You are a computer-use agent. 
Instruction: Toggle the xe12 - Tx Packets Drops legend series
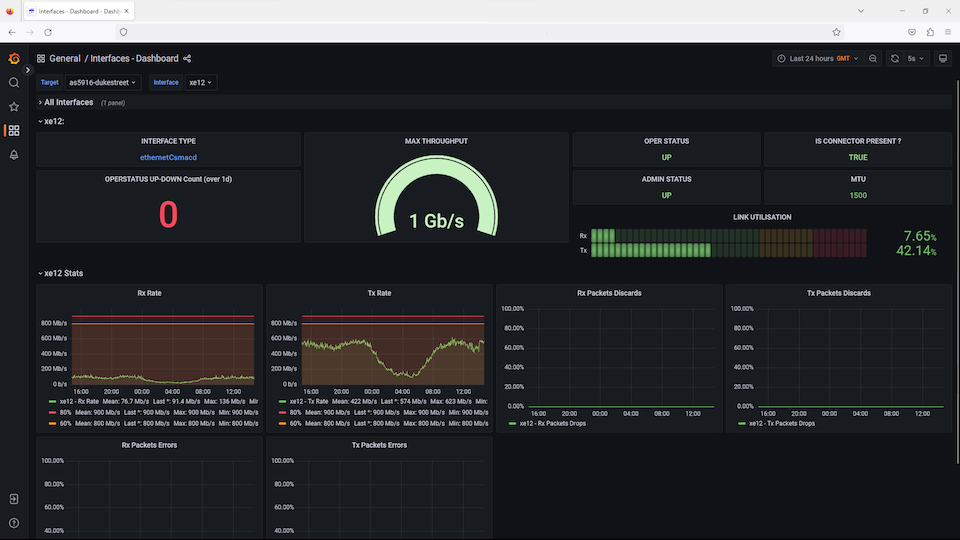tap(782, 424)
